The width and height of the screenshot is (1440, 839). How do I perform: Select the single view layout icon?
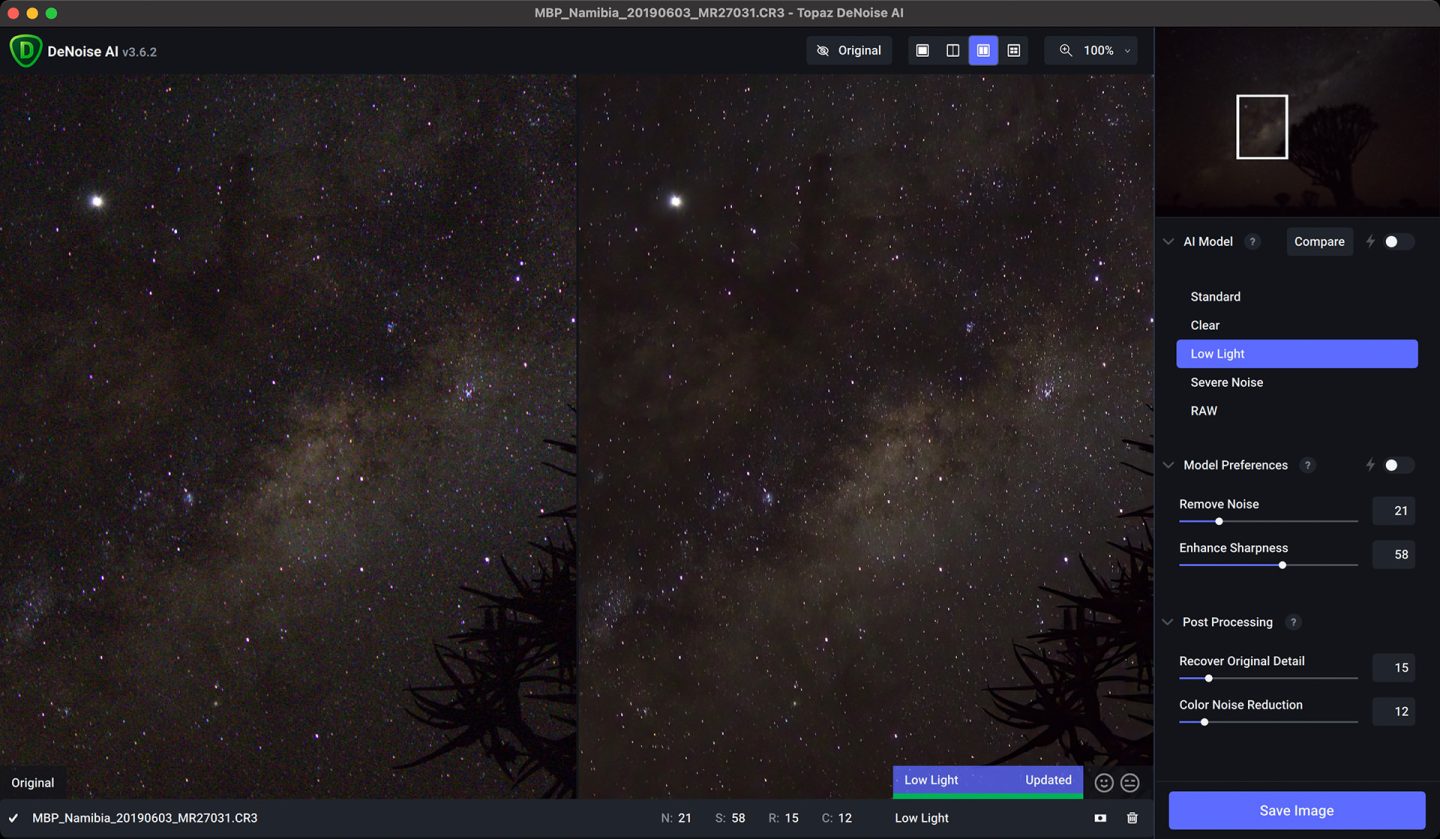click(x=922, y=51)
